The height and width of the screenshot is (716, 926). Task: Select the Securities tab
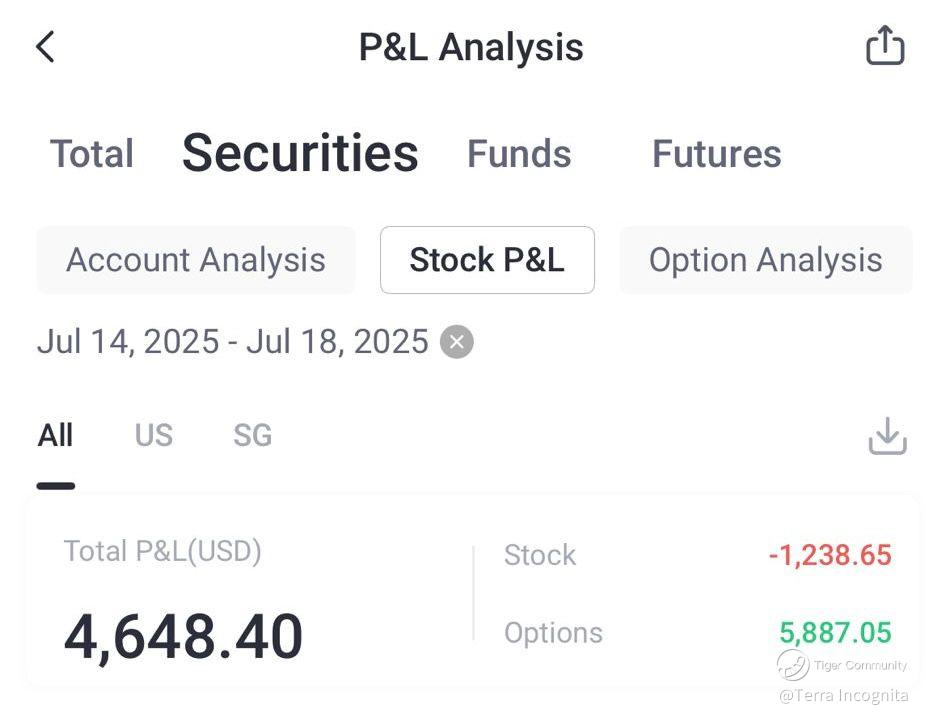point(300,153)
